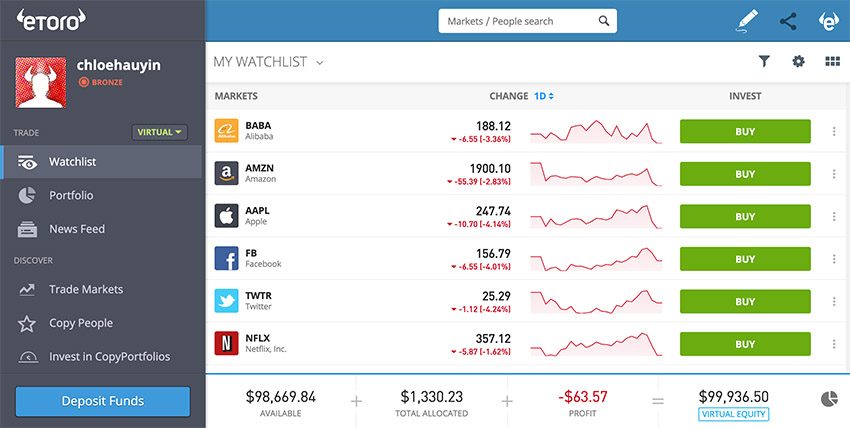Open the eToro bull icon at top right
850x428 pixels.
point(829,21)
